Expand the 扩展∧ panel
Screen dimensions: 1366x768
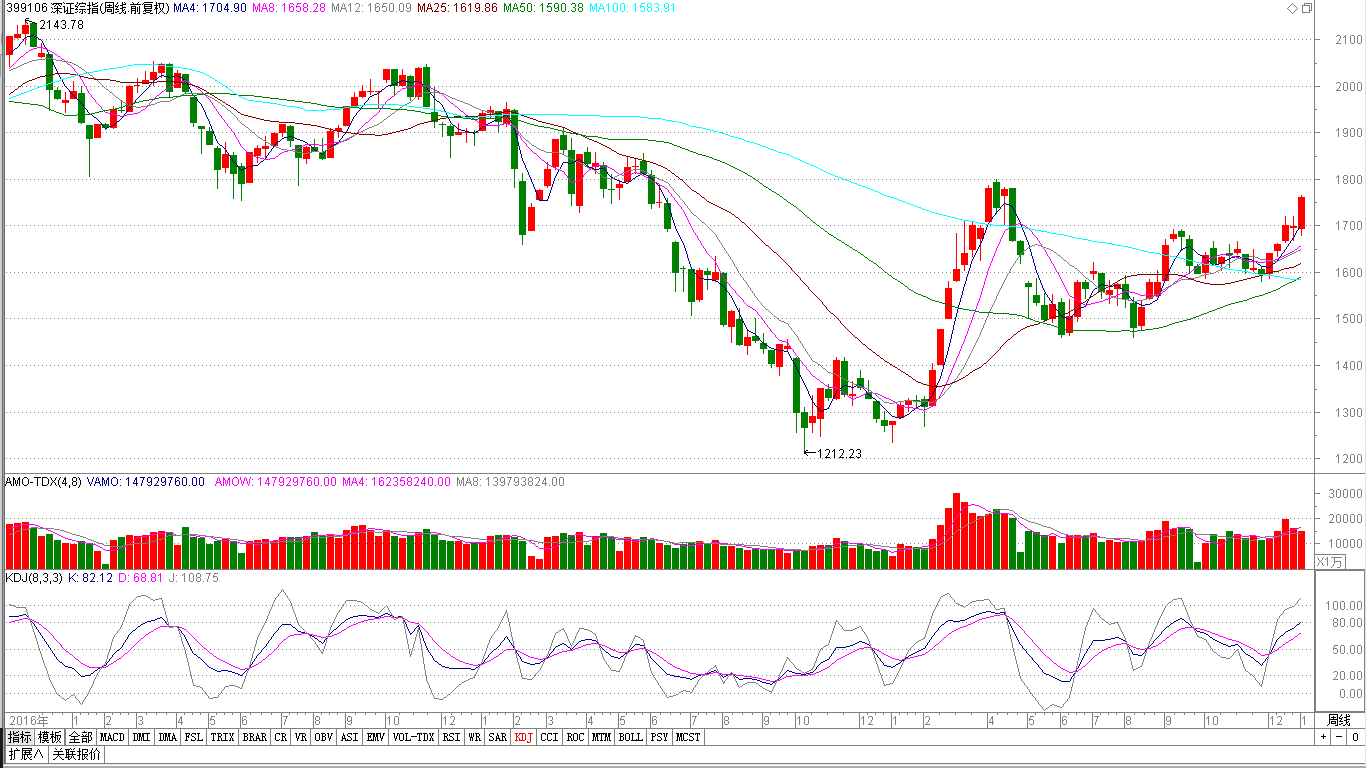25,754
